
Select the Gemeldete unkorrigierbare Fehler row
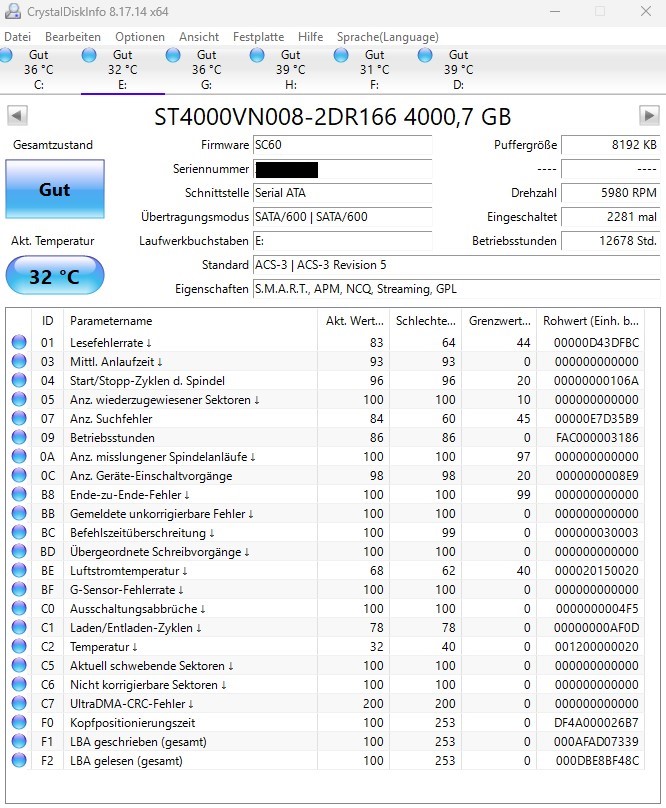point(327,513)
